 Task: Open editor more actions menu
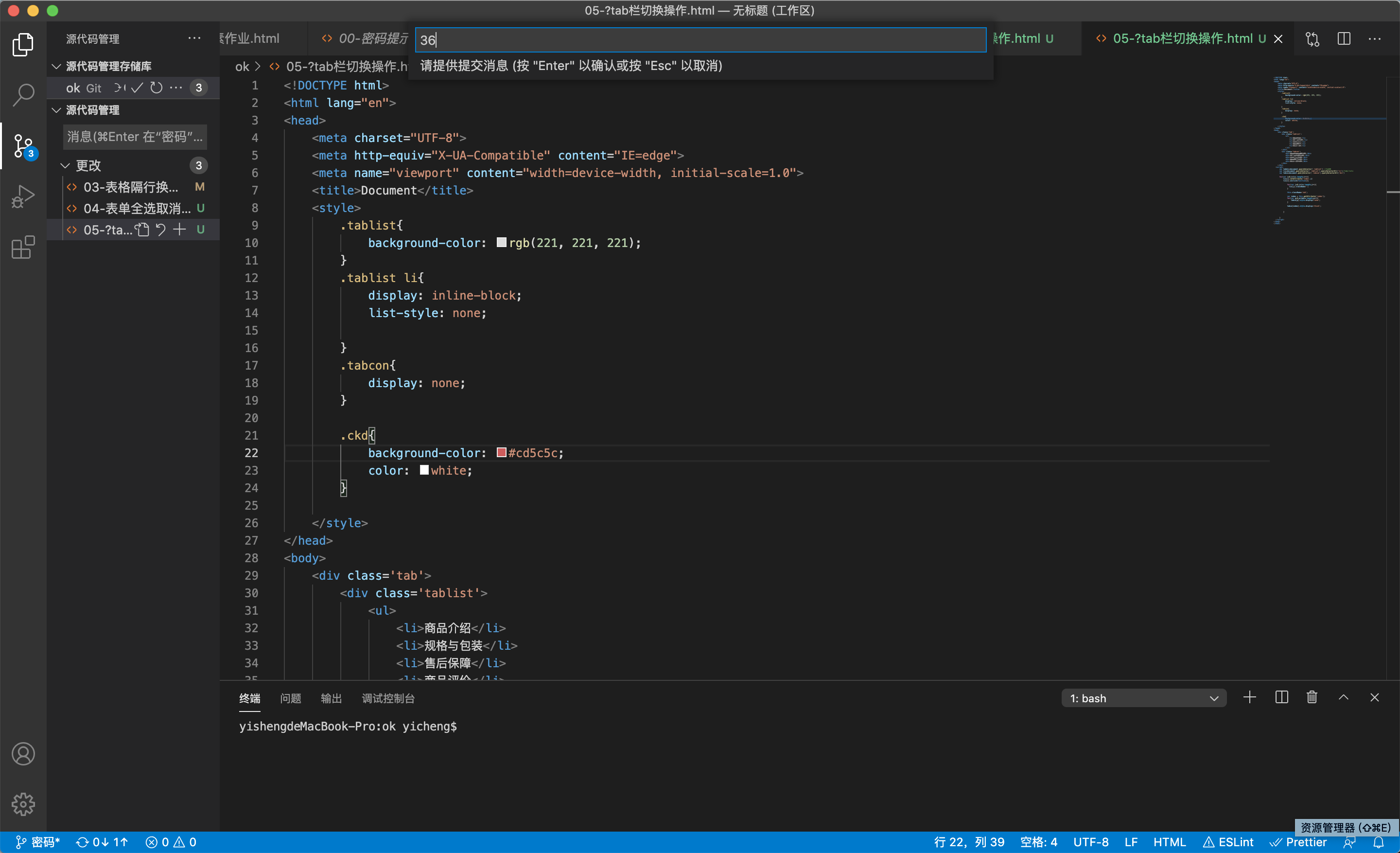(1375, 38)
